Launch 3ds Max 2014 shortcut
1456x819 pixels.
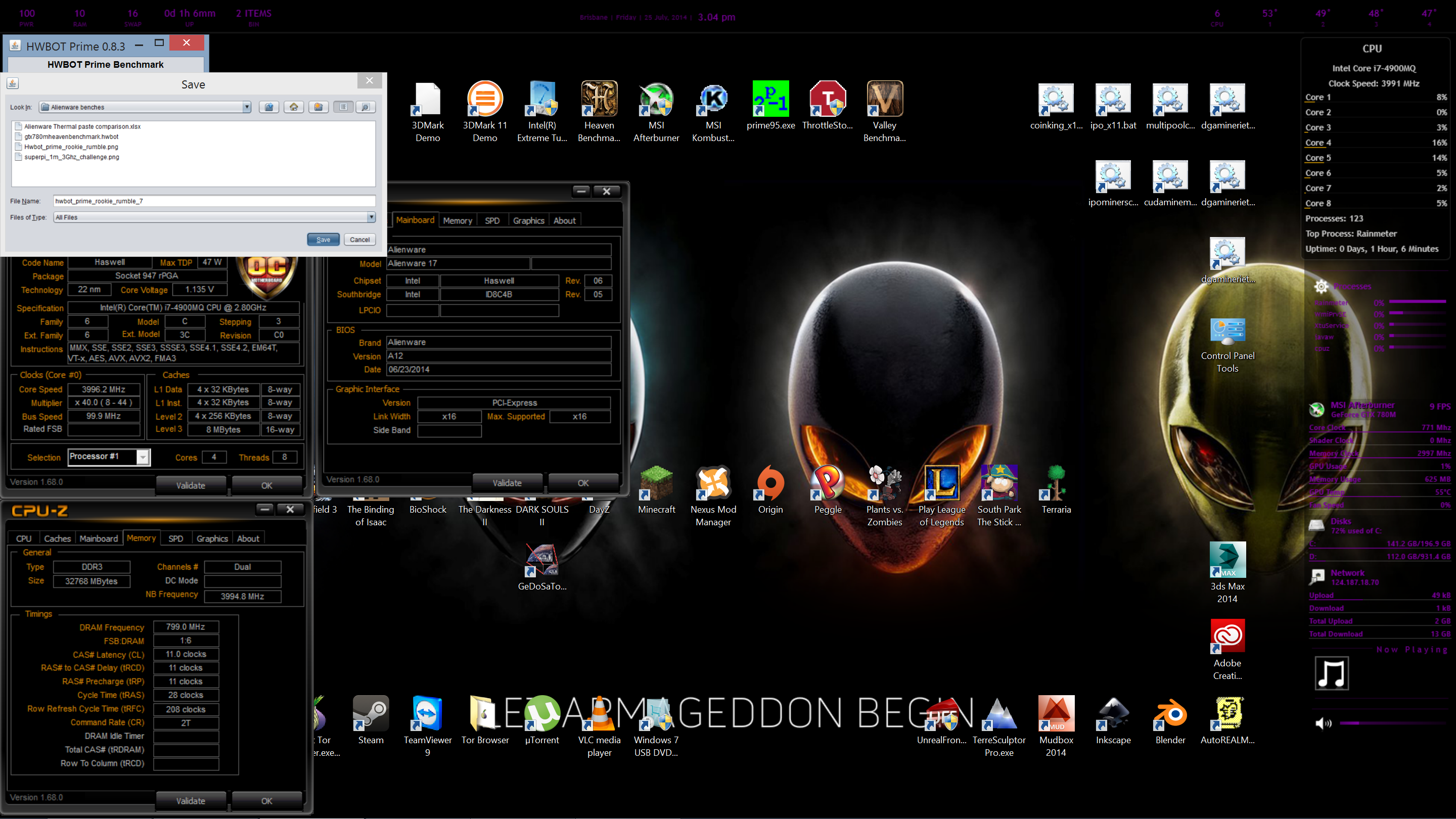1227,573
